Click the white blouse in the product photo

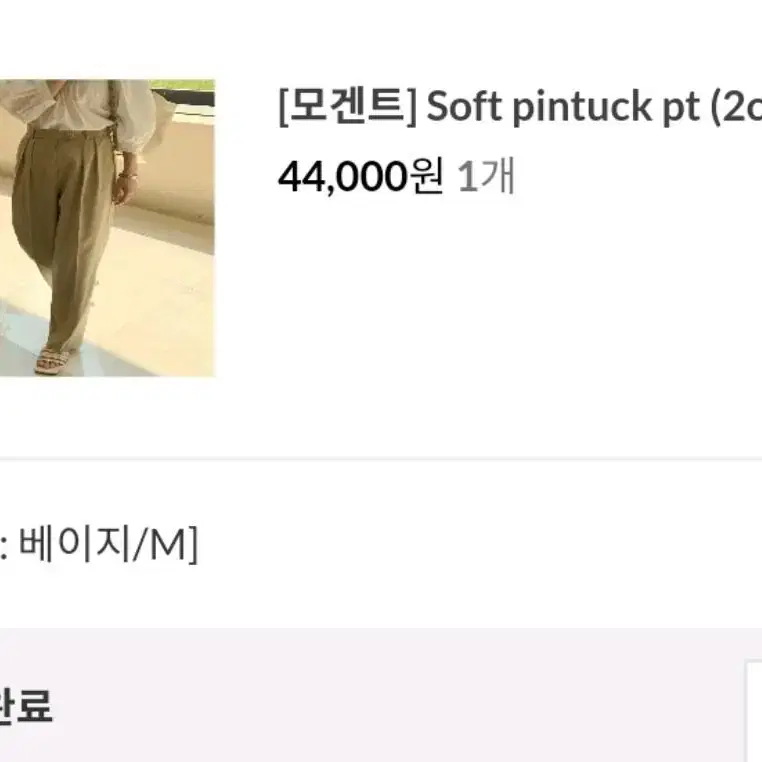click(78, 106)
